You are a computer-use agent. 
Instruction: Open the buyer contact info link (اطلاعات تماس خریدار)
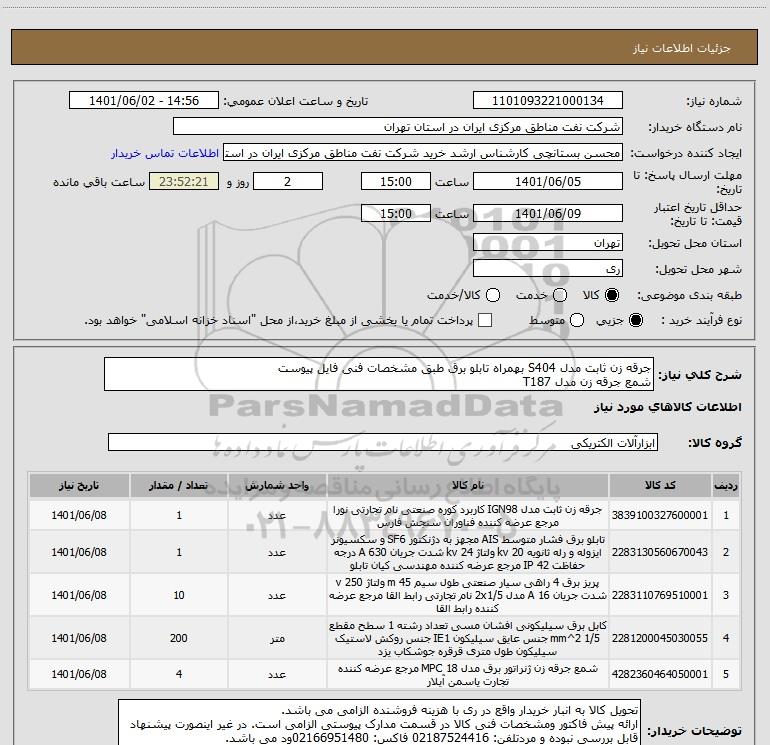(x=165, y=153)
